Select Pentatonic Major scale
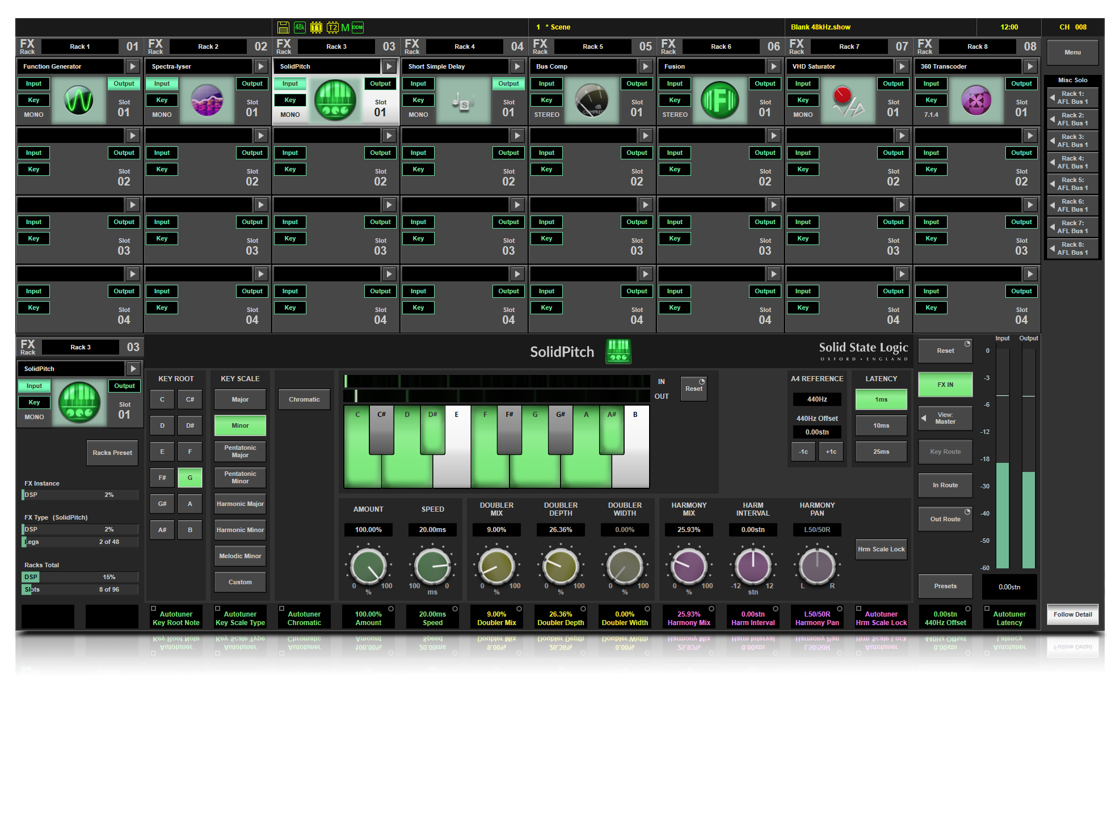1120x814 pixels. [240, 451]
